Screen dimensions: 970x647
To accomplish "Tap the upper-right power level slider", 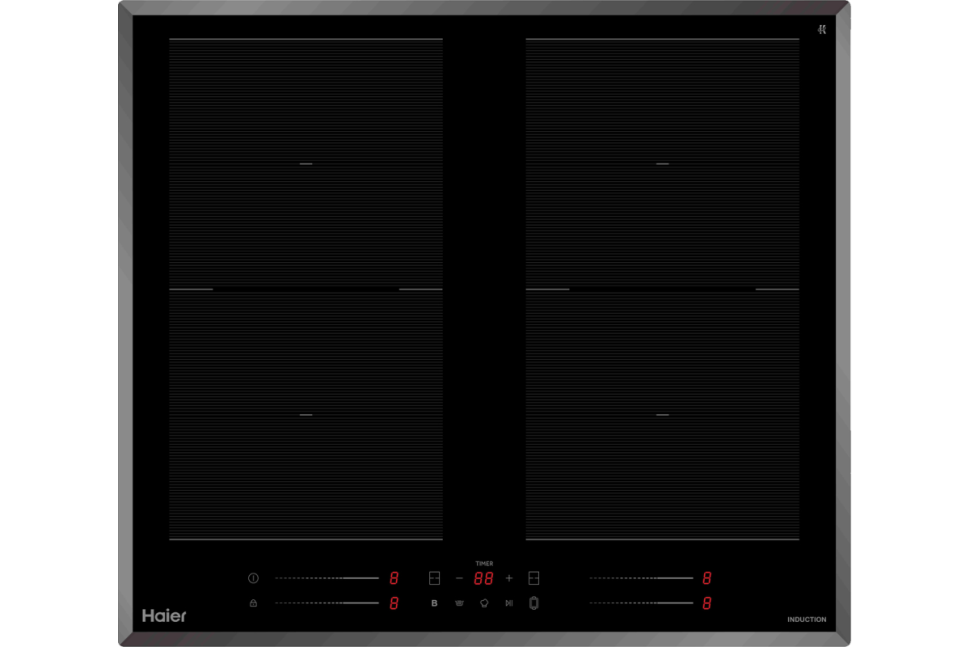I will click(x=641, y=578).
